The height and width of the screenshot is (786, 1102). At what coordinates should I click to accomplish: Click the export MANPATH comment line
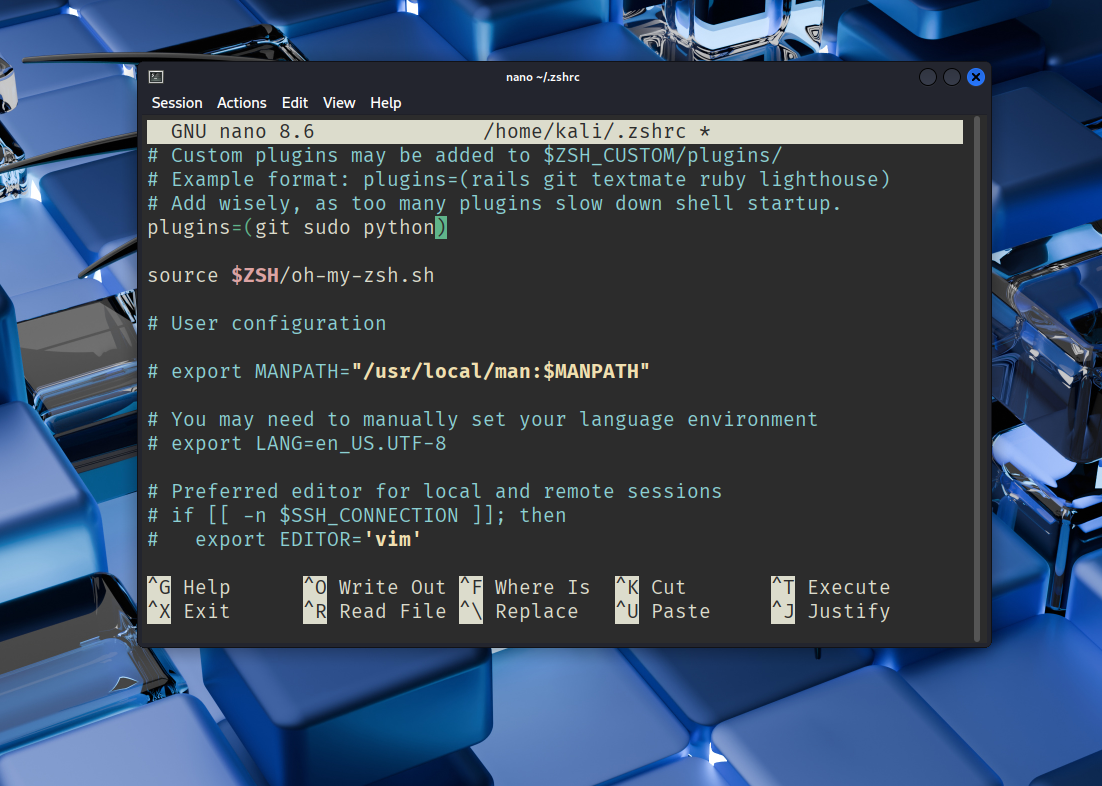398,371
